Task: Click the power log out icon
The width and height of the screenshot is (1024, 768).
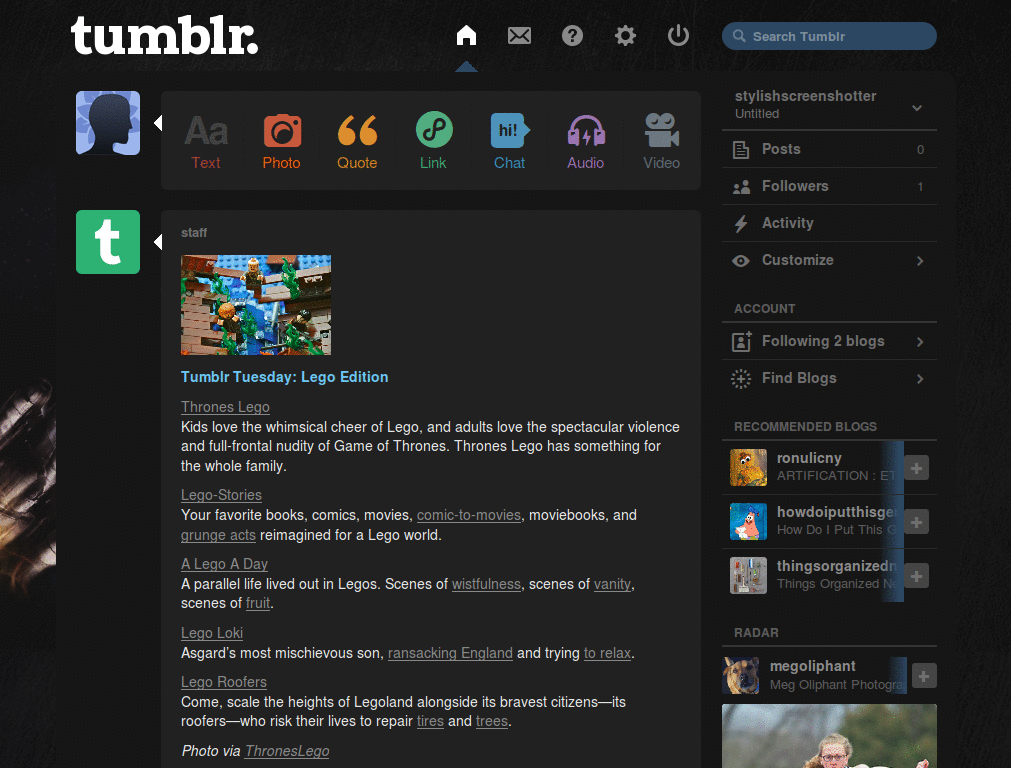Action: pyautogui.click(x=678, y=35)
